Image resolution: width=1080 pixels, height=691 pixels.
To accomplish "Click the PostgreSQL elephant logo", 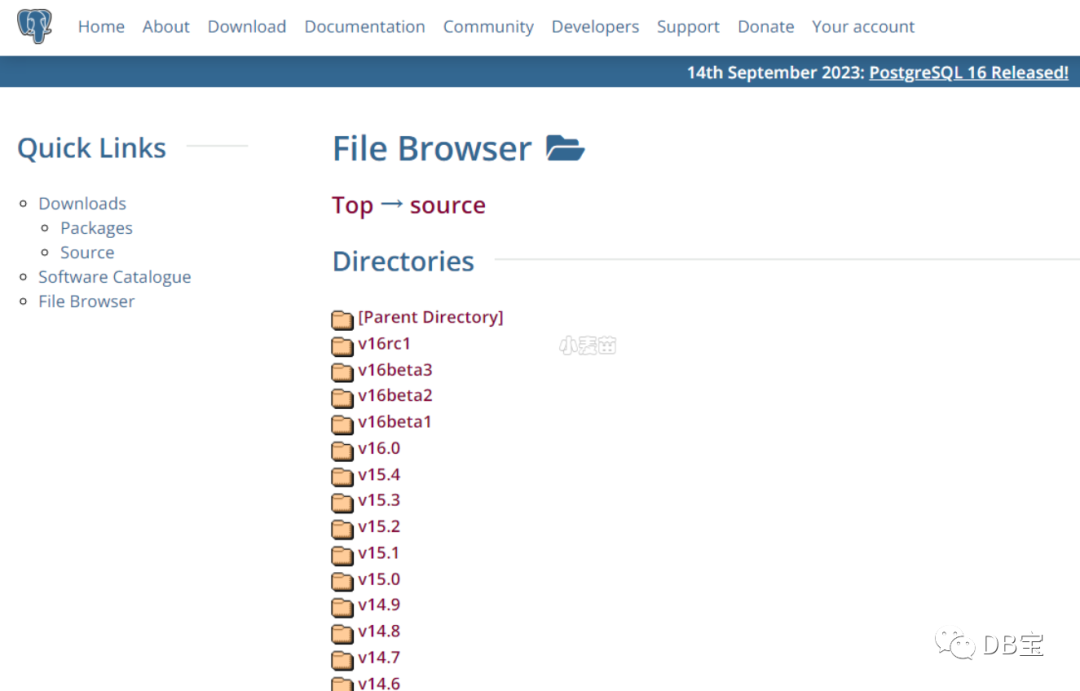I will pos(34,26).
